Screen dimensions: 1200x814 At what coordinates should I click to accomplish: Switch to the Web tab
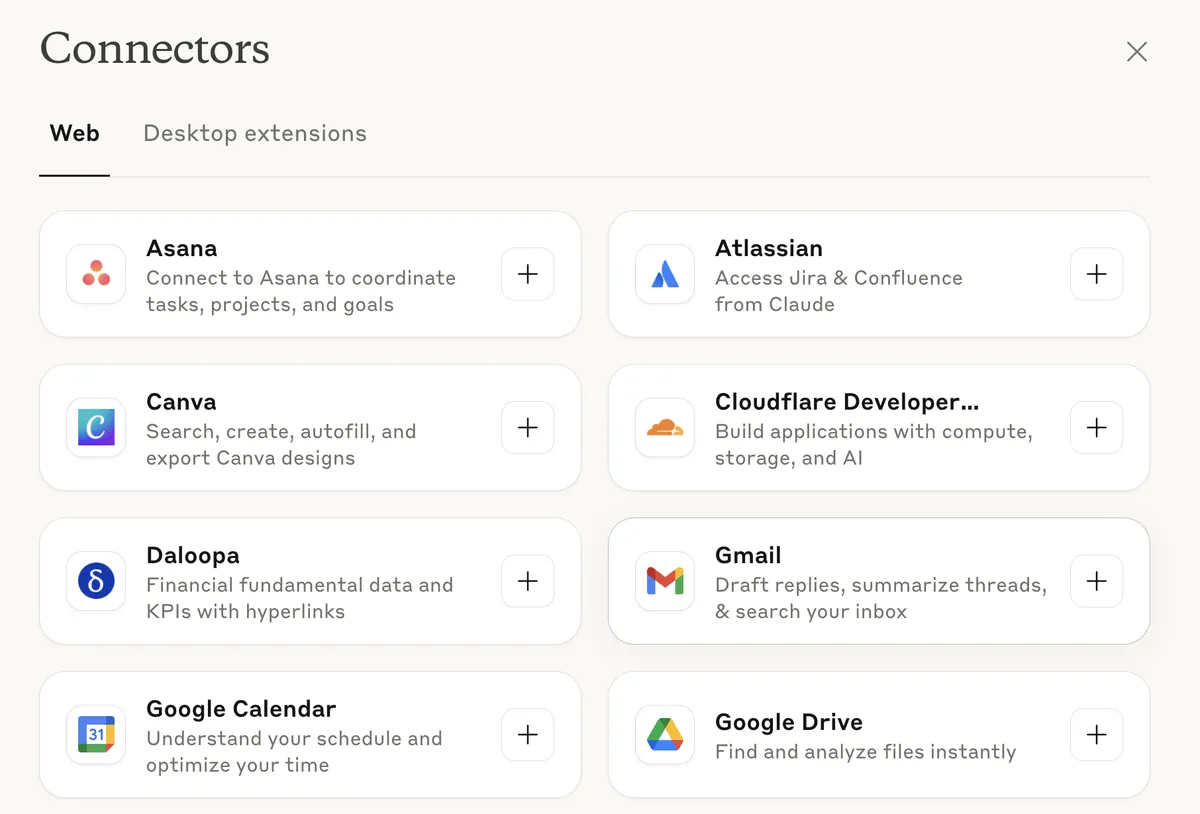pos(75,133)
